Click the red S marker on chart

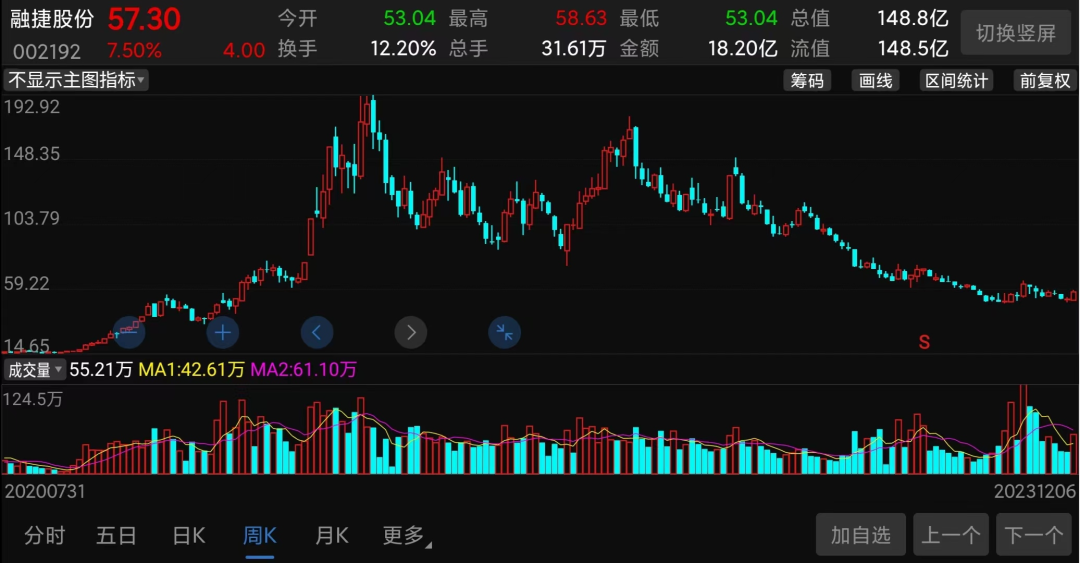924,342
